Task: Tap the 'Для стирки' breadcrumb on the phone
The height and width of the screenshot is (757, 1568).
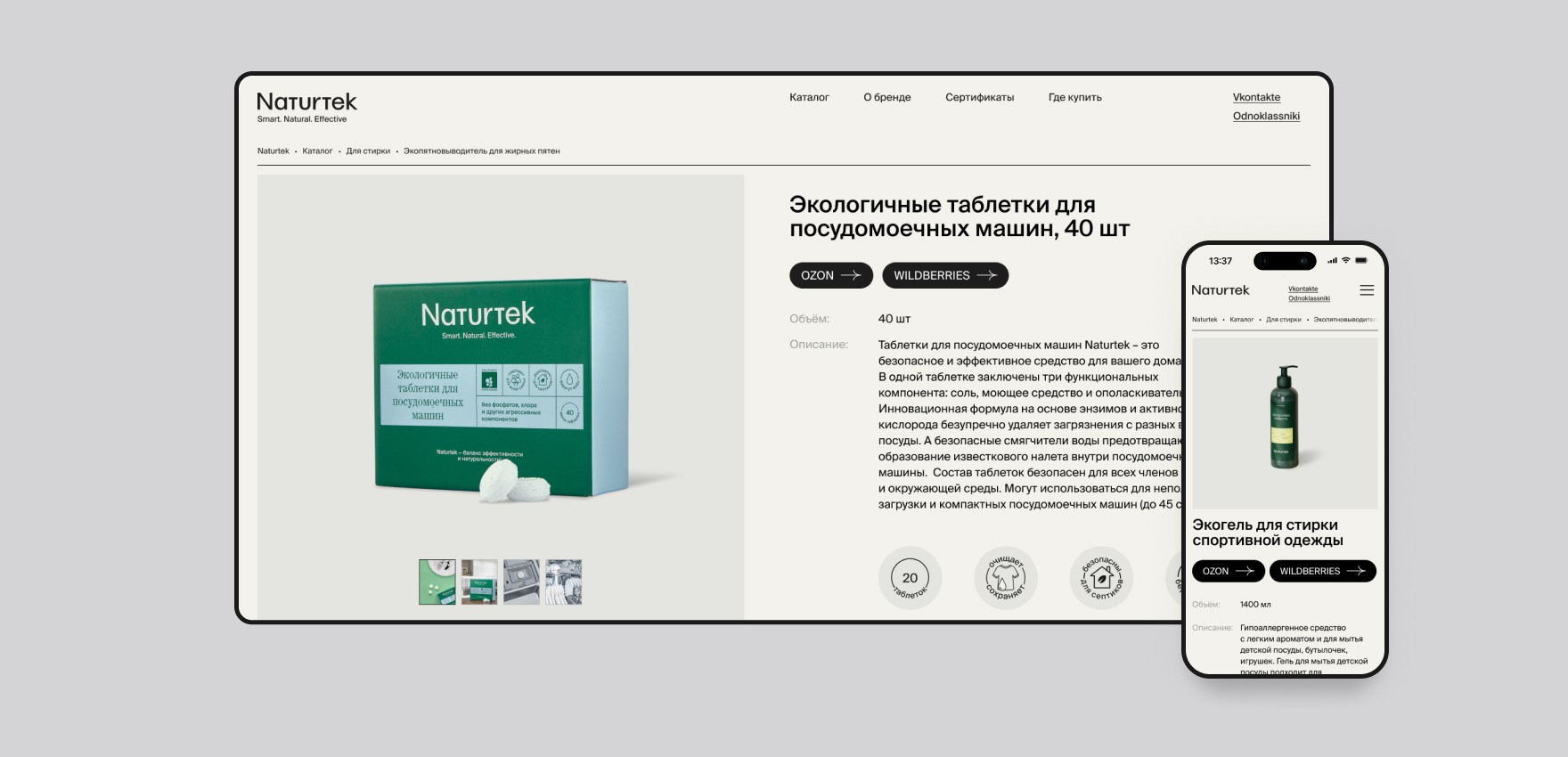Action: tap(1284, 320)
